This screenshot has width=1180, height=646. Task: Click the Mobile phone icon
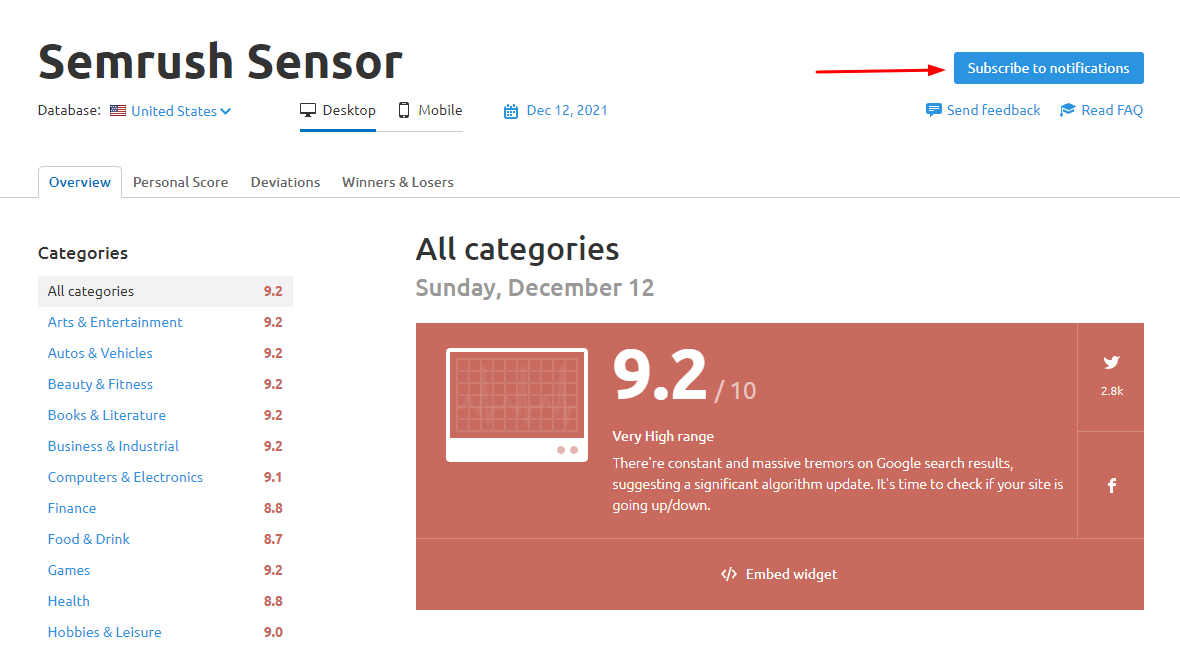click(x=403, y=109)
